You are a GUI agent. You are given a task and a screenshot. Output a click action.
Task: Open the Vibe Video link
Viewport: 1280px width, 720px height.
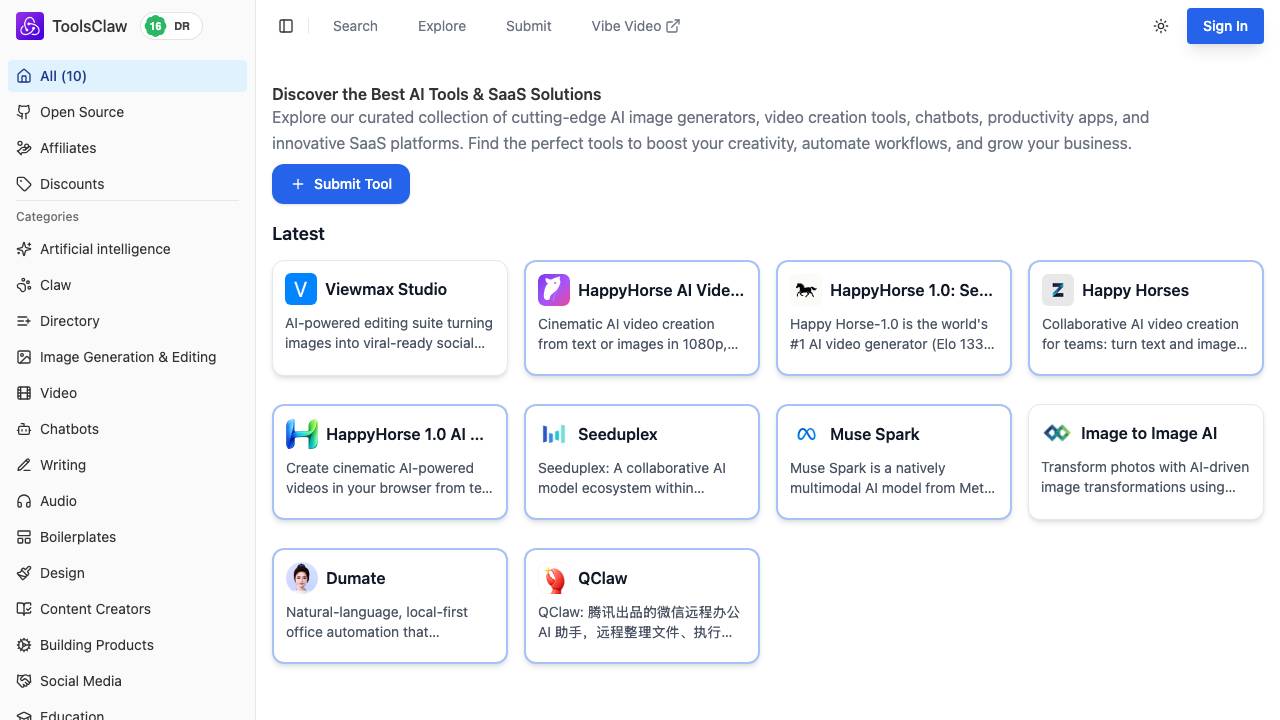point(636,26)
